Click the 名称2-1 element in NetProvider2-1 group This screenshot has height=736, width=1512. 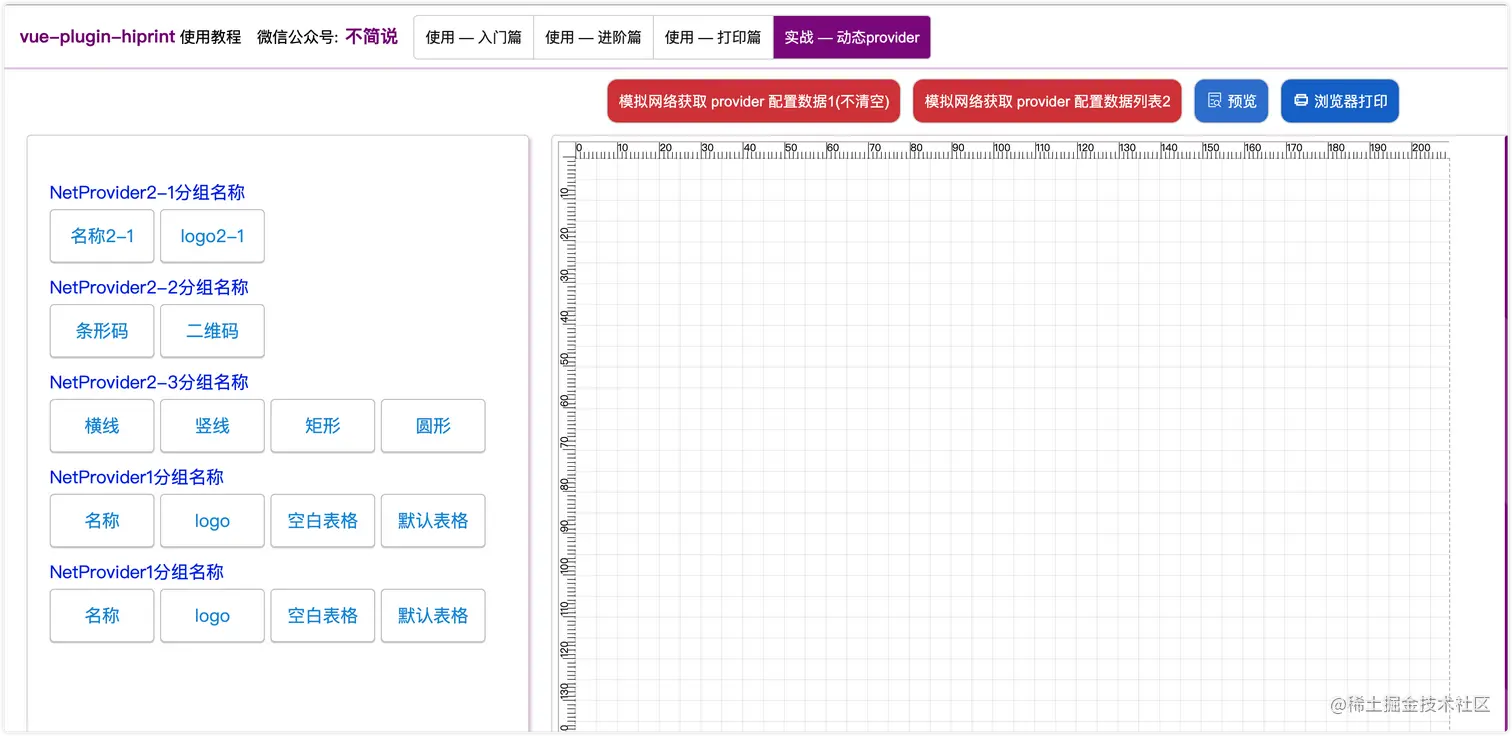point(101,236)
